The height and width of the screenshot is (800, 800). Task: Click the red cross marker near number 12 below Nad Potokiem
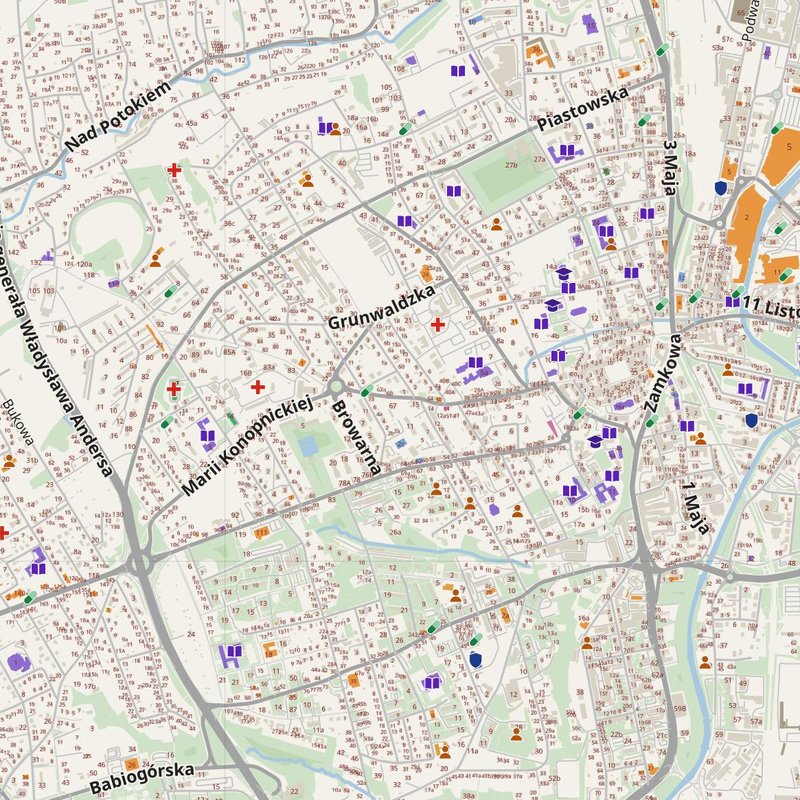pyautogui.click(x=174, y=170)
